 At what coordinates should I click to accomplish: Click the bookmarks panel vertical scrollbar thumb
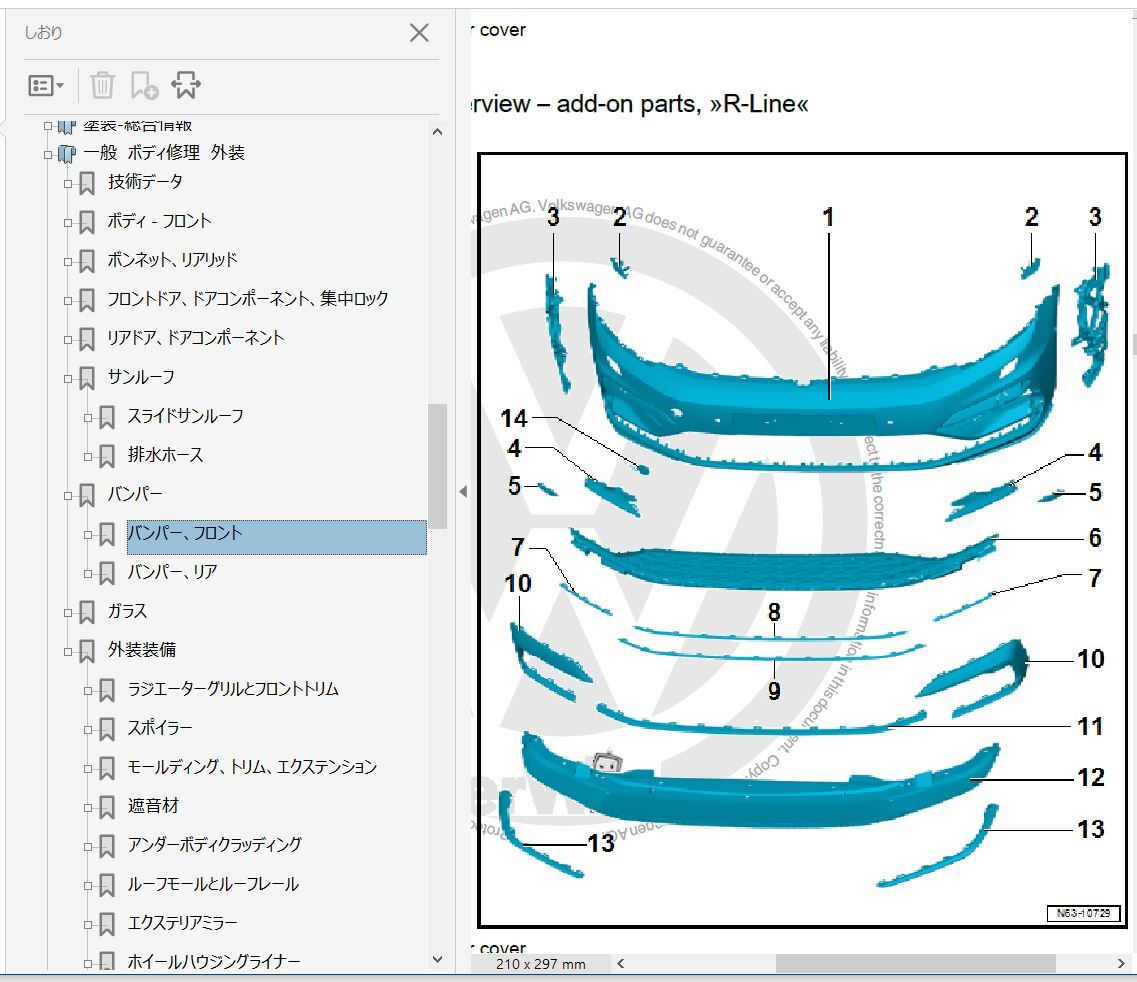coord(437,466)
